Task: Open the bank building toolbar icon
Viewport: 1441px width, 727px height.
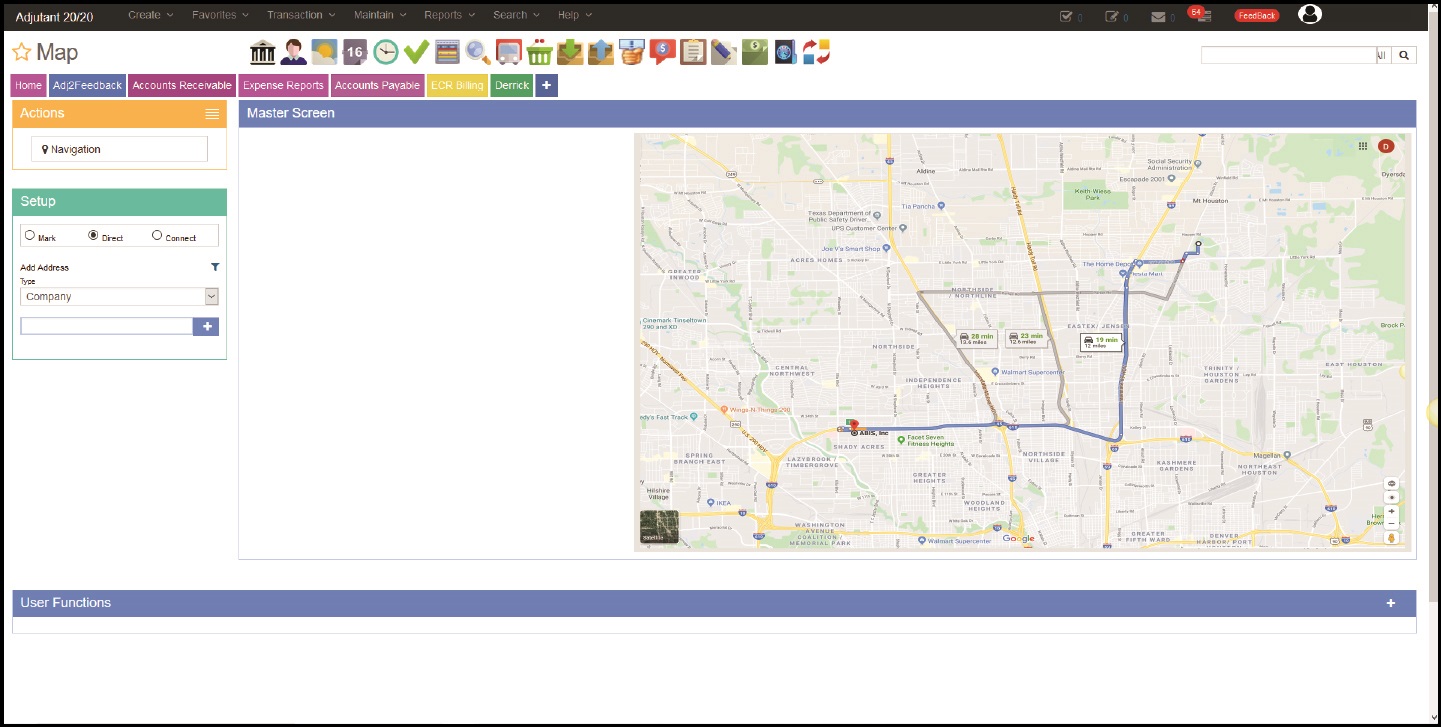Action: (x=263, y=52)
